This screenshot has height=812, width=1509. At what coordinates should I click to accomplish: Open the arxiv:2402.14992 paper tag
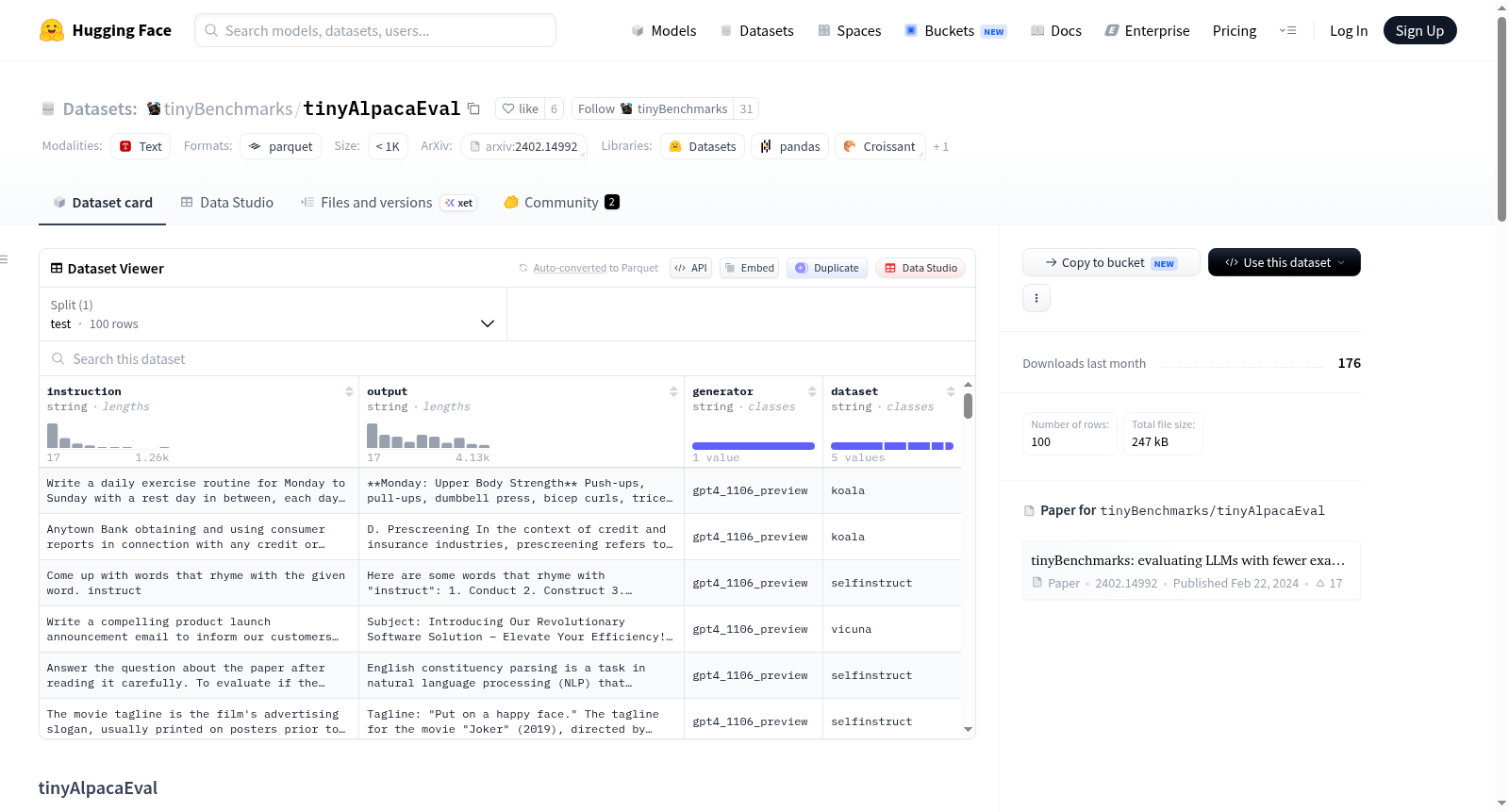523,146
